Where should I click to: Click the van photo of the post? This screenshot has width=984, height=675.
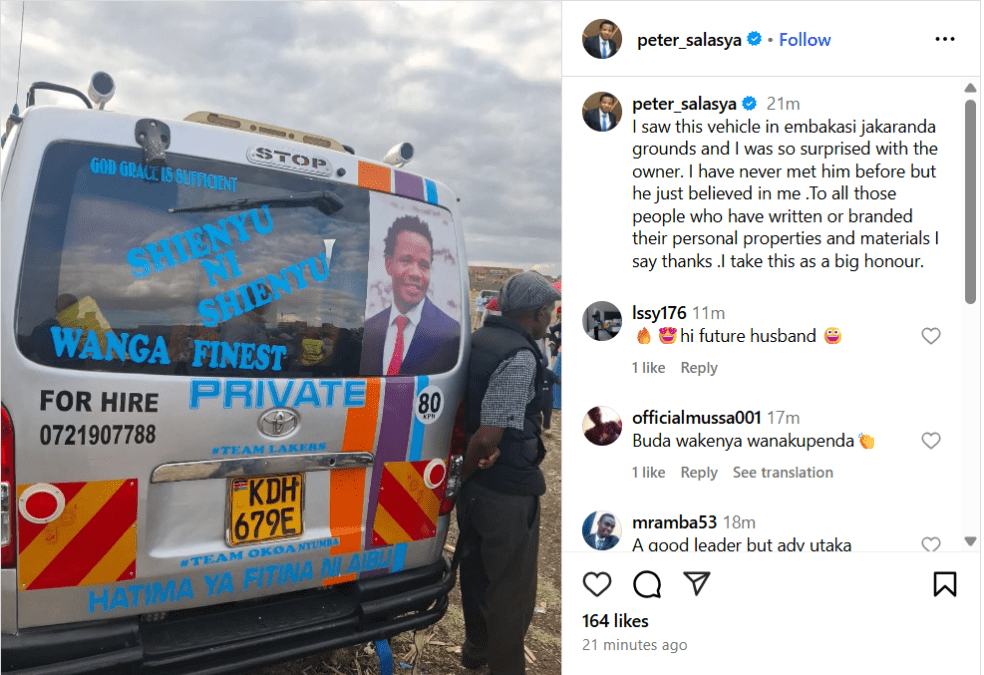pyautogui.click(x=281, y=338)
